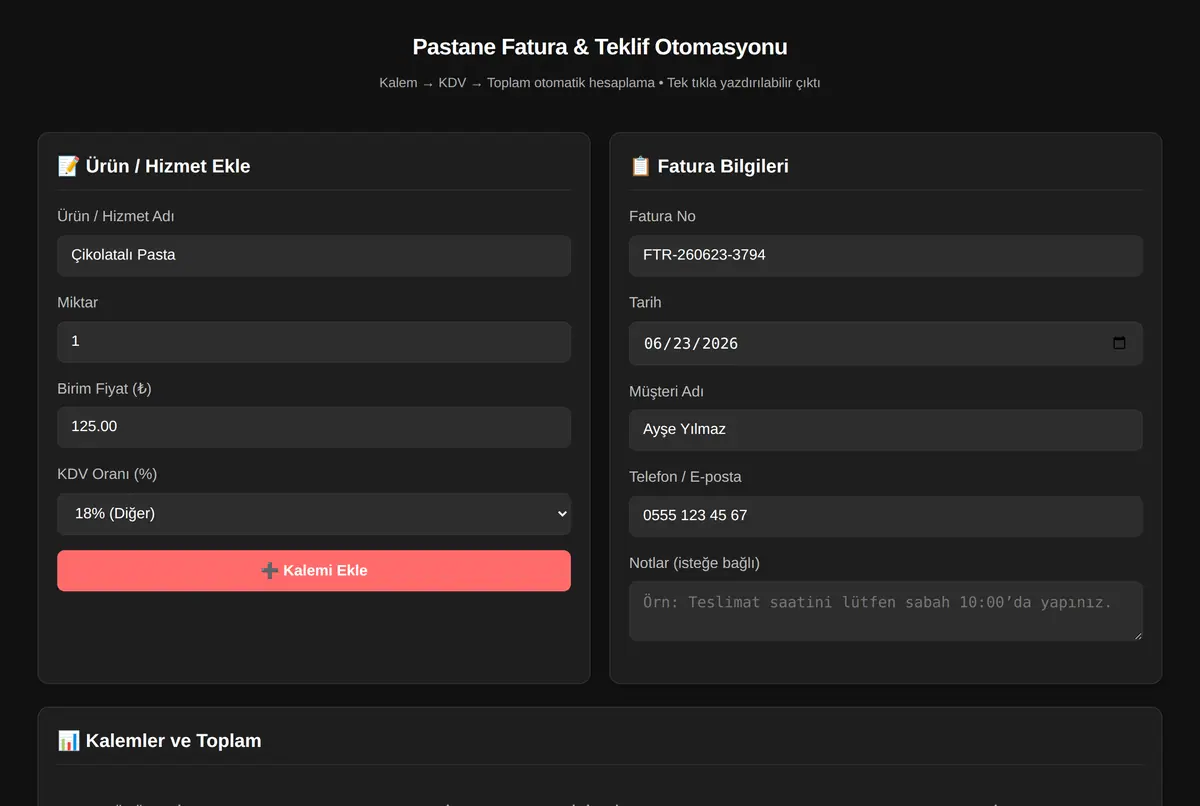Click the KDV Oranı (%) label
This screenshot has height=806, width=1200.
107,474
